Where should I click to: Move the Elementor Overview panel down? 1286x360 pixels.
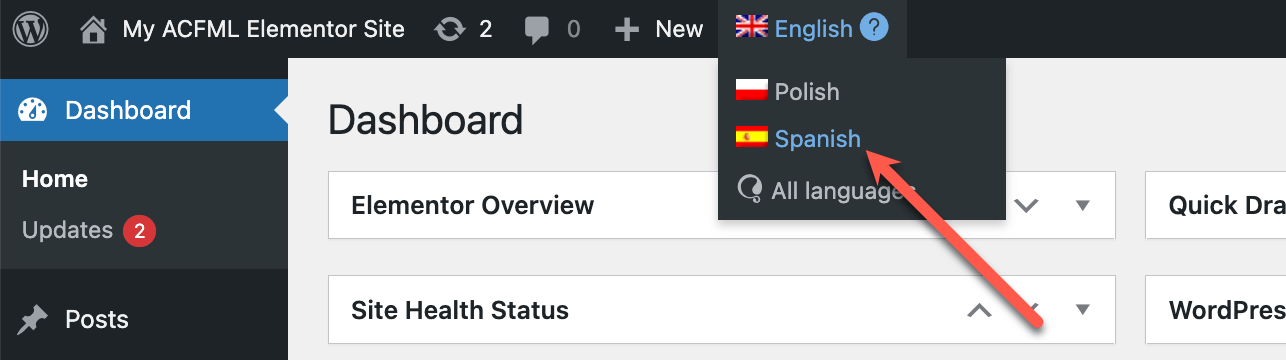[1027, 206]
